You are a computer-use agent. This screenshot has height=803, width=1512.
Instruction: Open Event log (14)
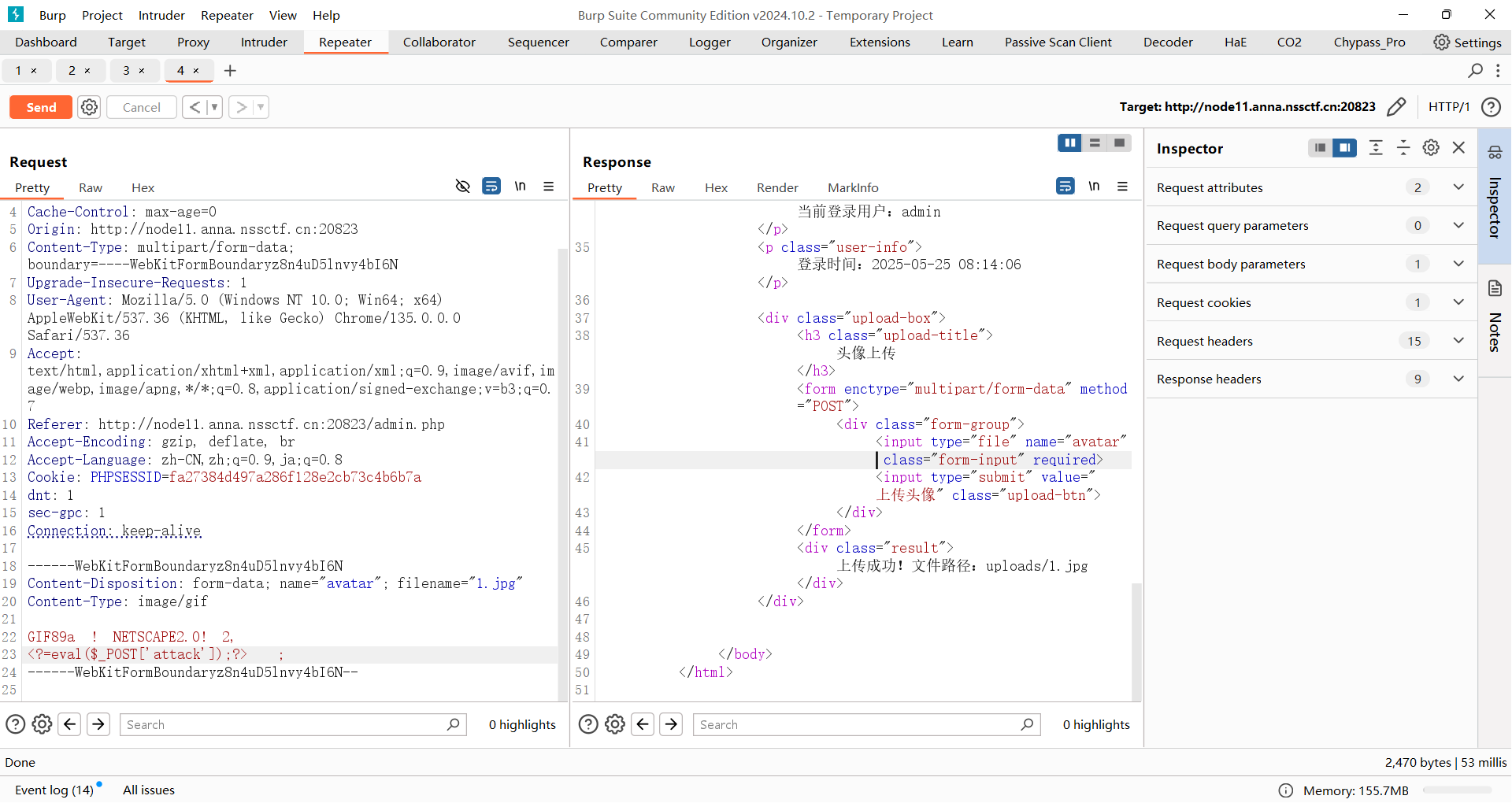click(54, 790)
